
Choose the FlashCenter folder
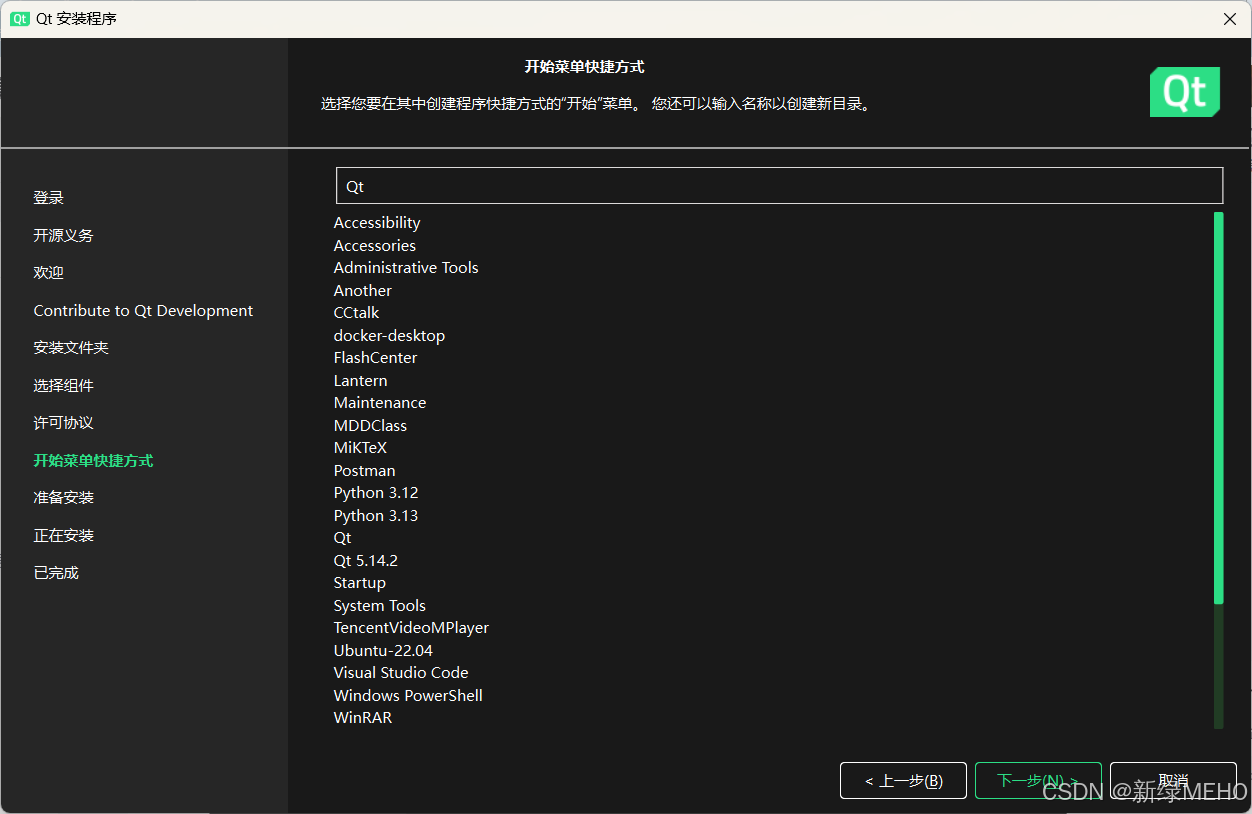pos(376,358)
